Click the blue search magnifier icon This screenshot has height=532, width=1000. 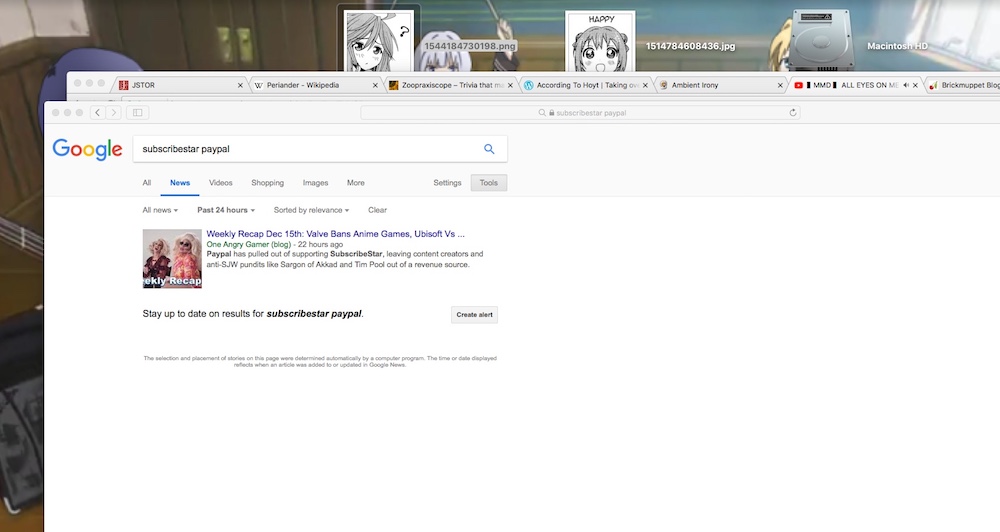point(489,149)
